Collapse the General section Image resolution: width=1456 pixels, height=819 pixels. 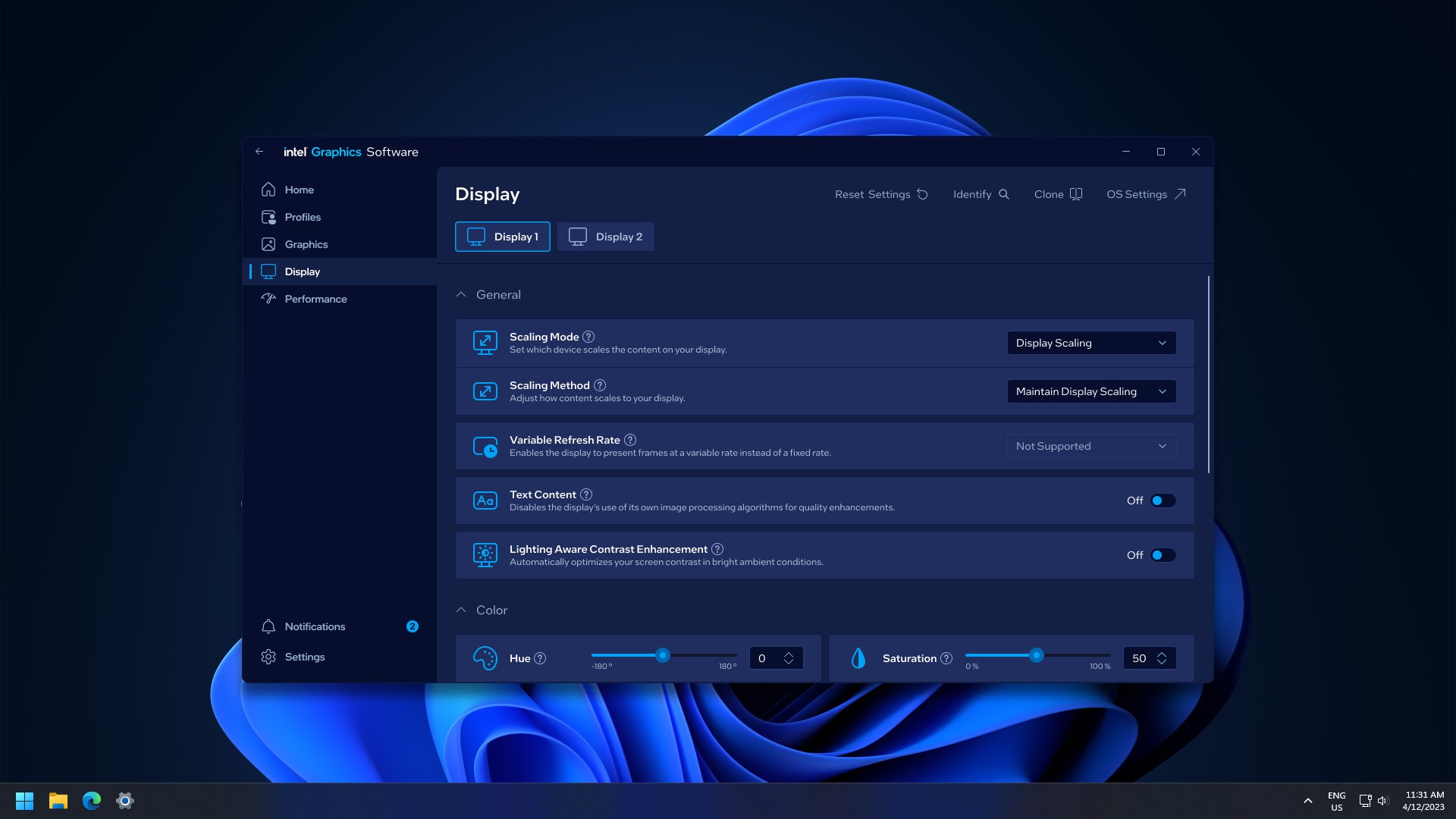(x=461, y=294)
